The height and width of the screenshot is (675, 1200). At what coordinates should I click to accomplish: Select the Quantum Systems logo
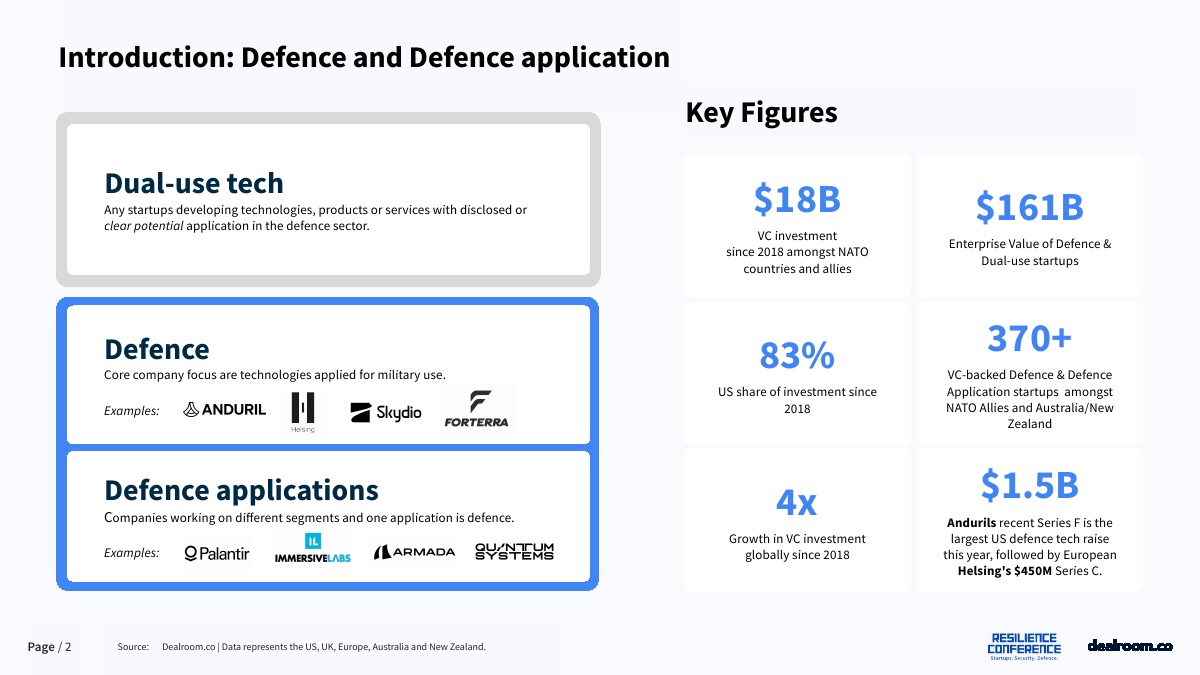click(x=514, y=551)
